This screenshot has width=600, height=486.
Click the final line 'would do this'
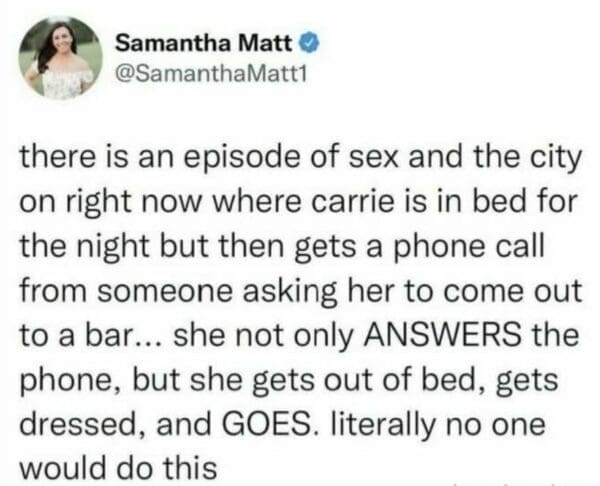point(118,468)
